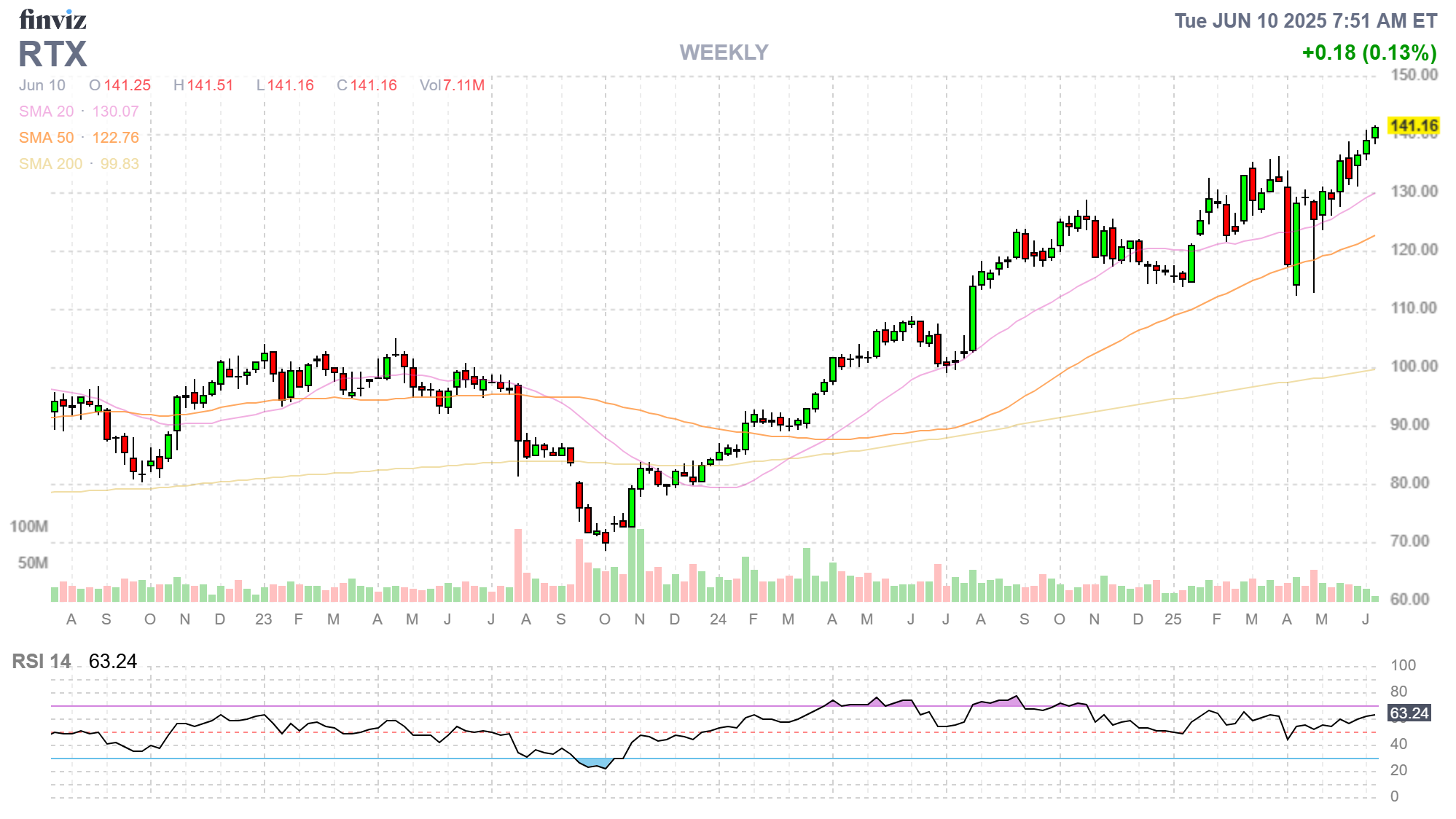Click the 24 year marker on axis
The height and width of the screenshot is (819, 1456).
coord(718,619)
